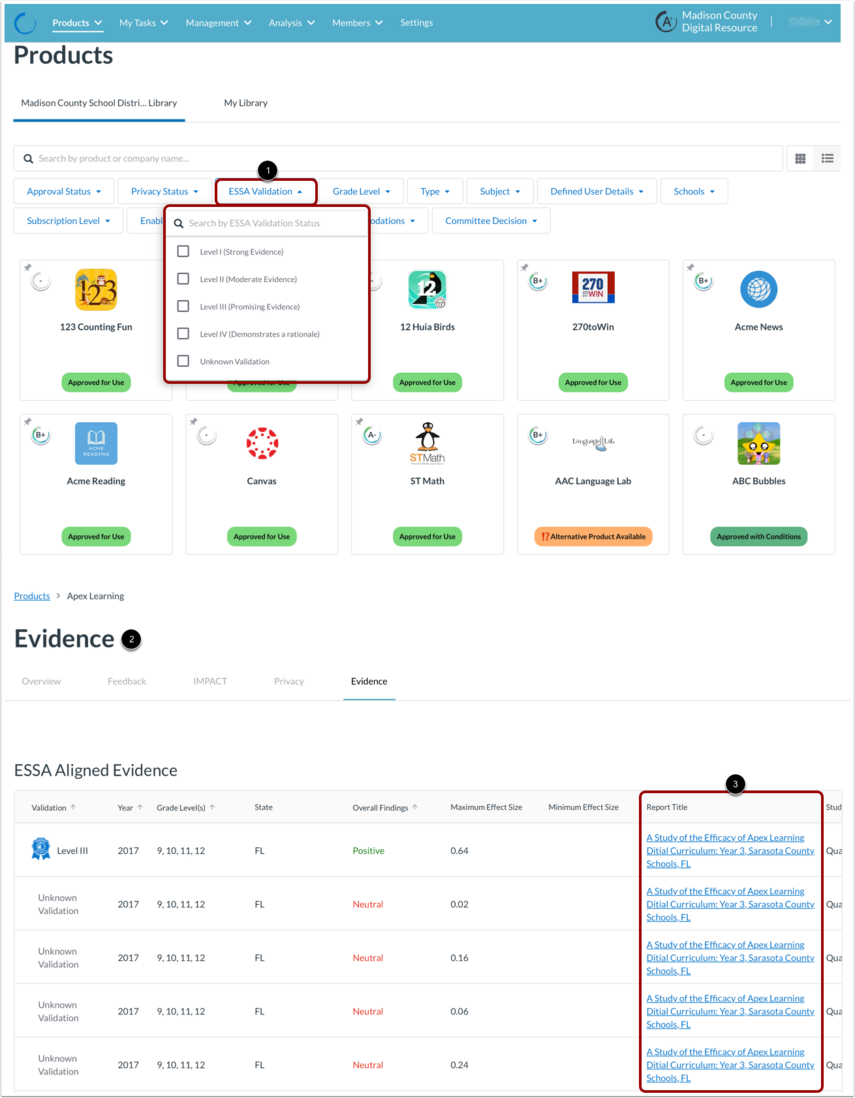Click Approved with Conditions badge on ABC Bubbles
The width and height of the screenshot is (855, 1098).
(759, 536)
